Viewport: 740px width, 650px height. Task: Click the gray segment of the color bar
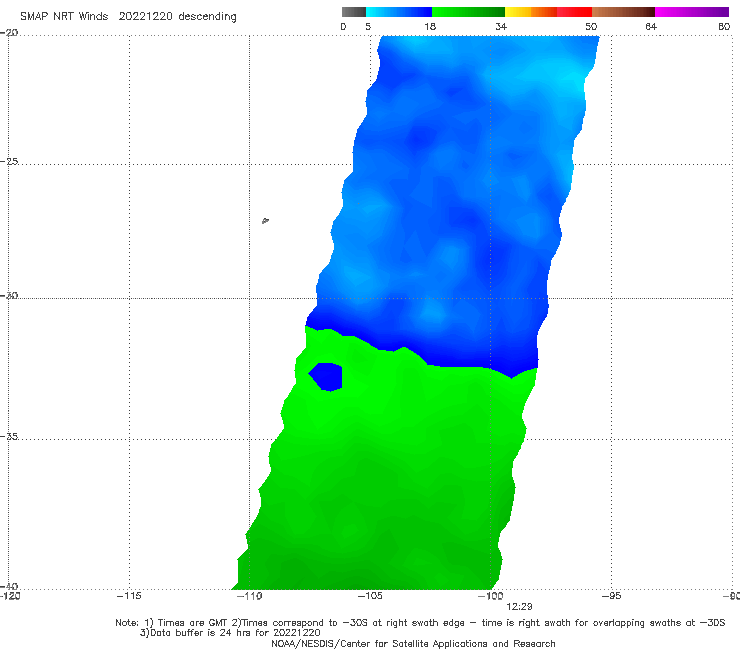[x=353, y=12]
